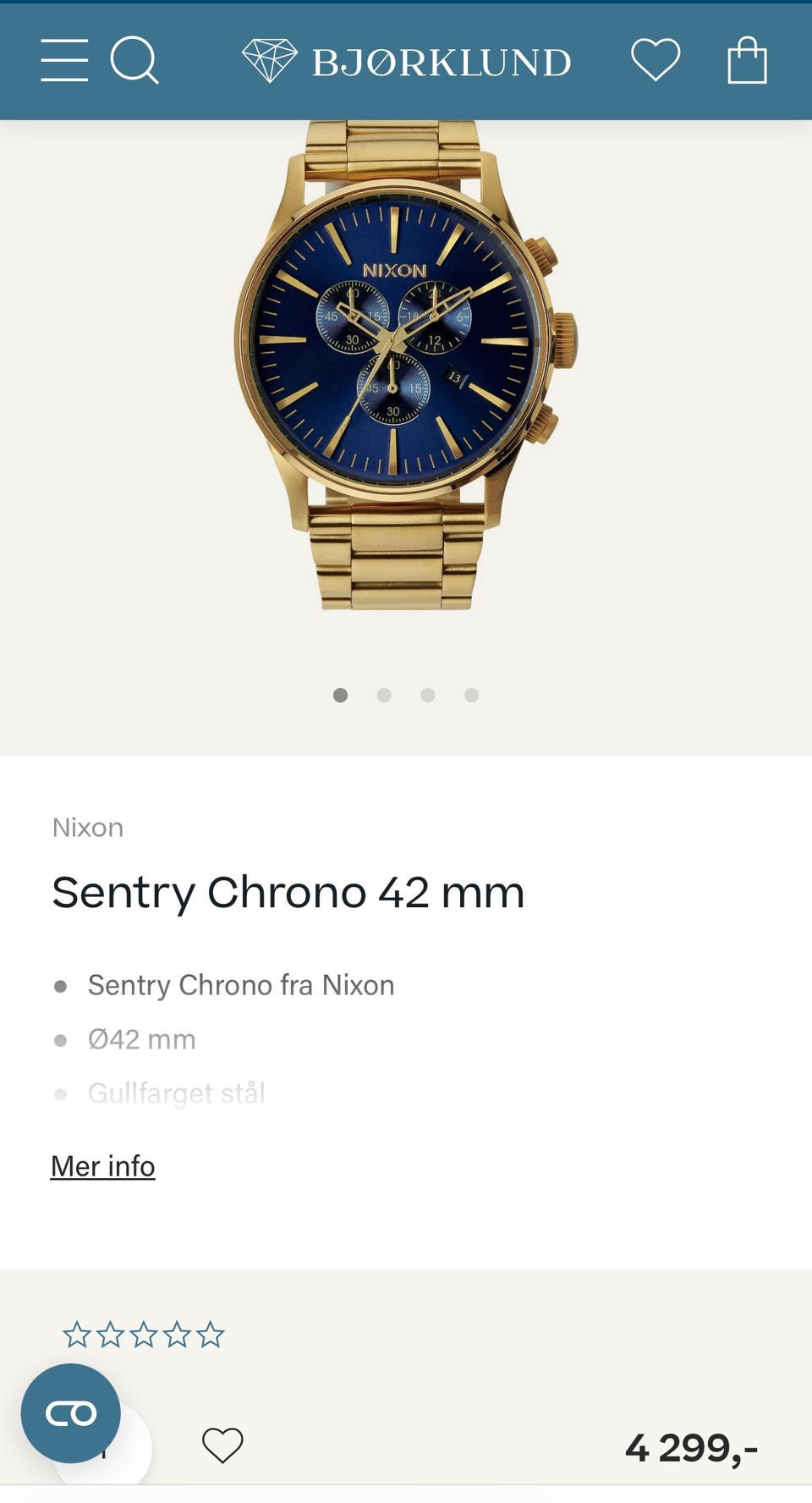Open the hamburger navigation menu
812x1503 pixels.
[64, 60]
